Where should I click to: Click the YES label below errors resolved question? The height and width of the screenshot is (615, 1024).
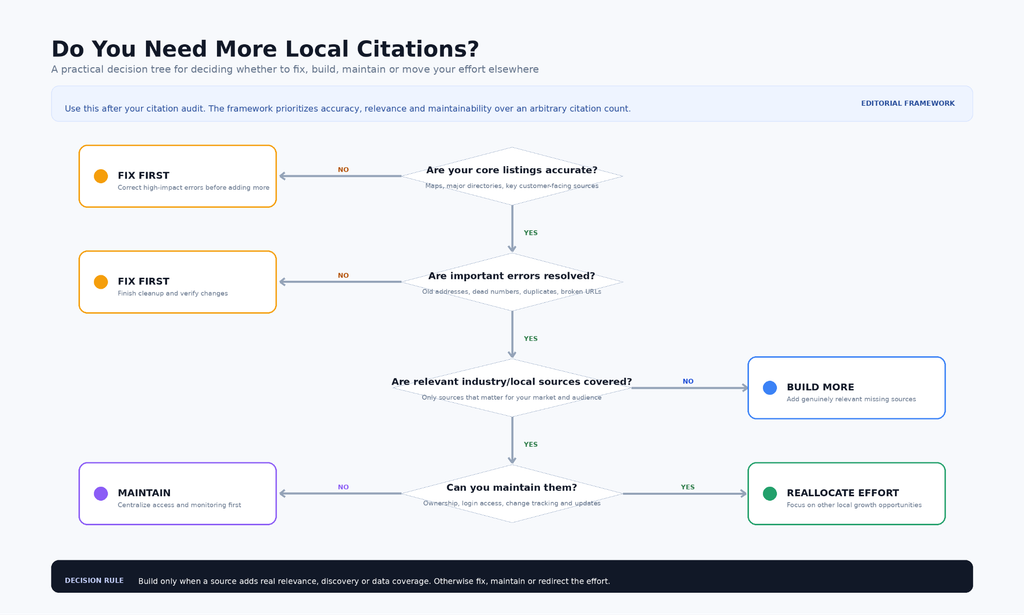click(x=531, y=338)
